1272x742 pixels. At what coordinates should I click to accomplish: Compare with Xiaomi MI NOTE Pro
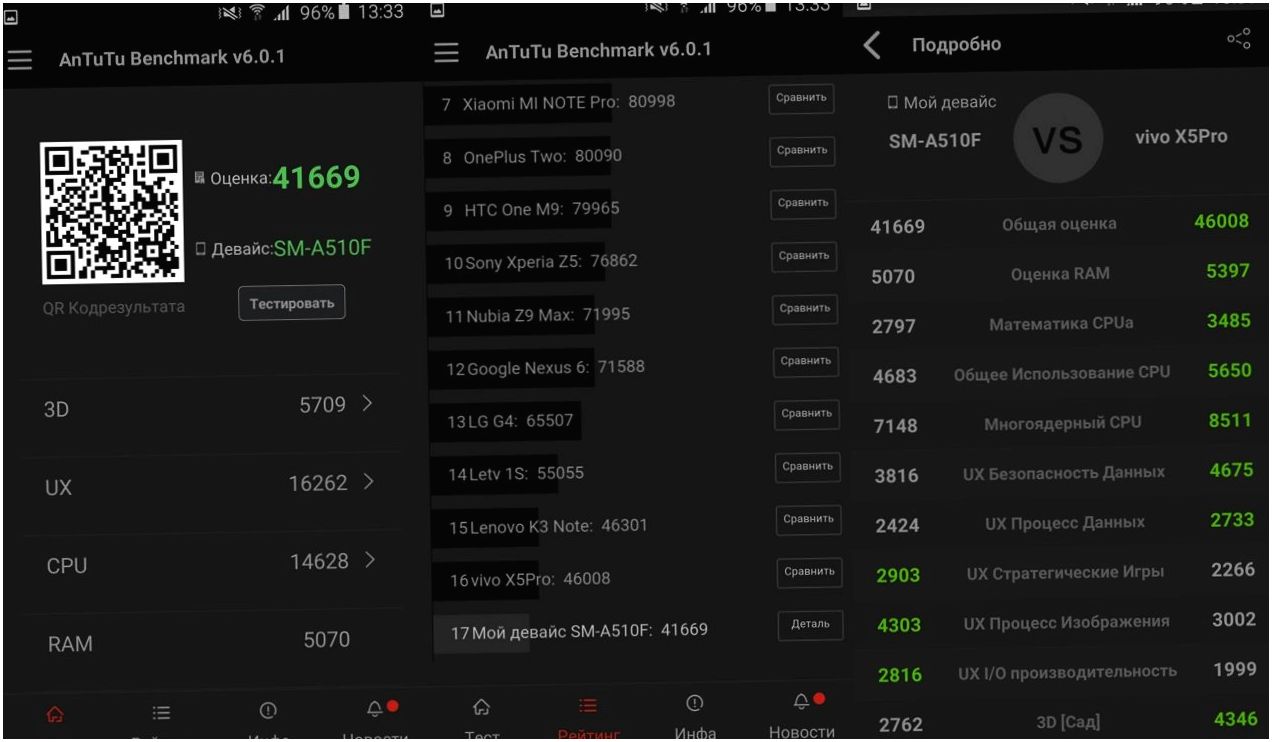[x=802, y=98]
